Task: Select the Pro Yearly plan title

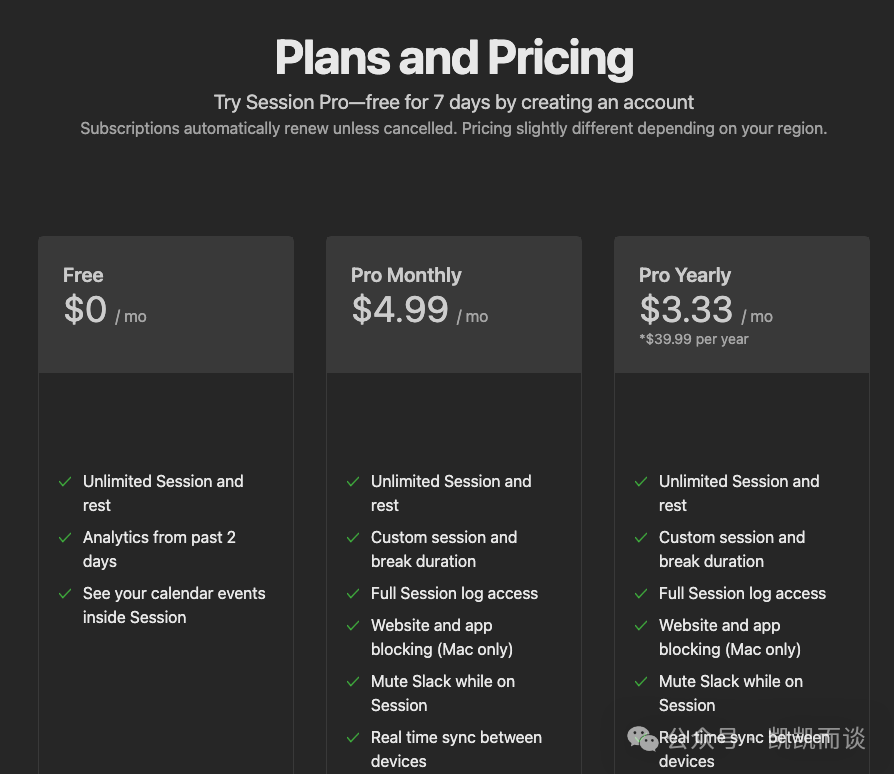Action: coord(685,275)
